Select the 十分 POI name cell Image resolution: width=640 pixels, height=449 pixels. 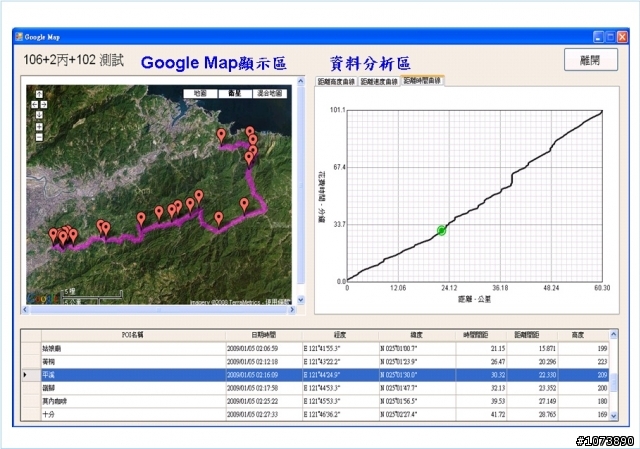(133, 414)
